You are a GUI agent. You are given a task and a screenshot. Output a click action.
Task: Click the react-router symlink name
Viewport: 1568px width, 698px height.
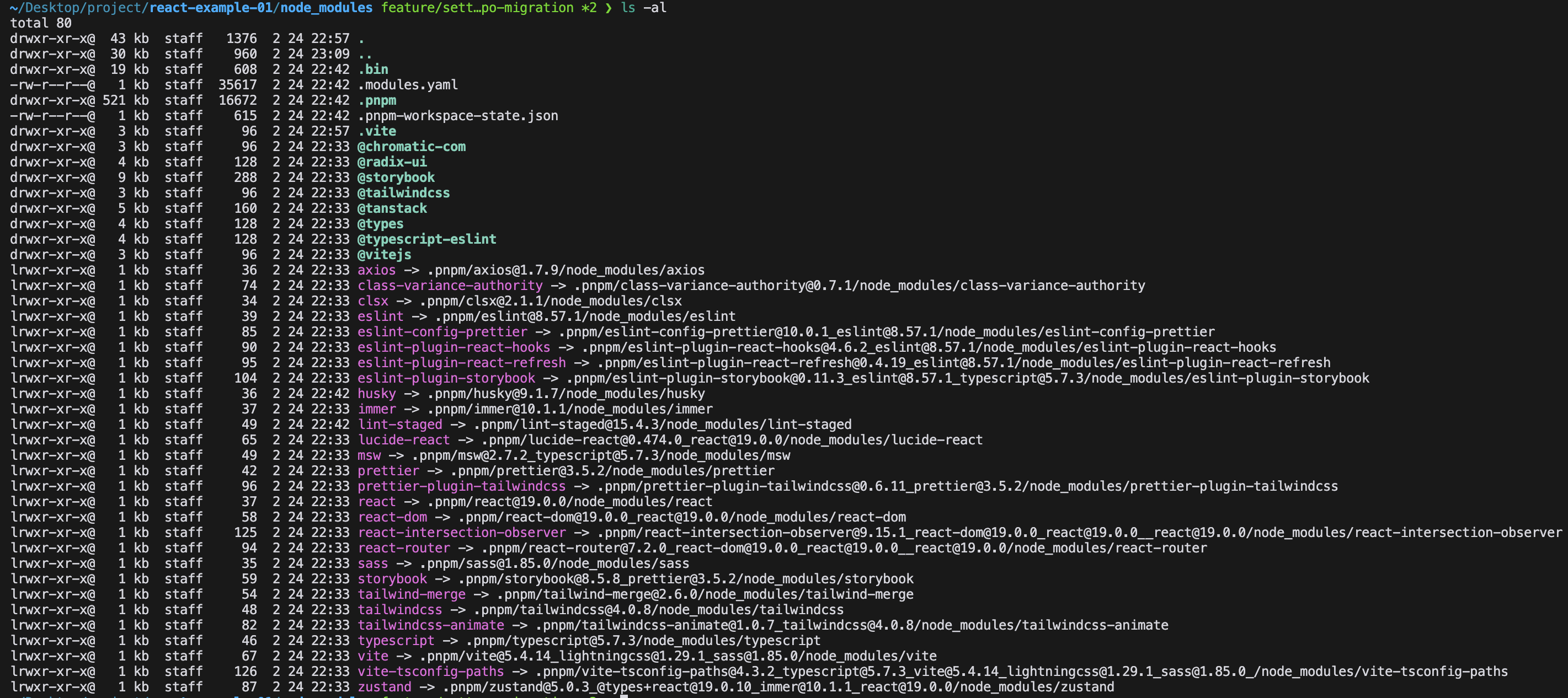(x=403, y=549)
